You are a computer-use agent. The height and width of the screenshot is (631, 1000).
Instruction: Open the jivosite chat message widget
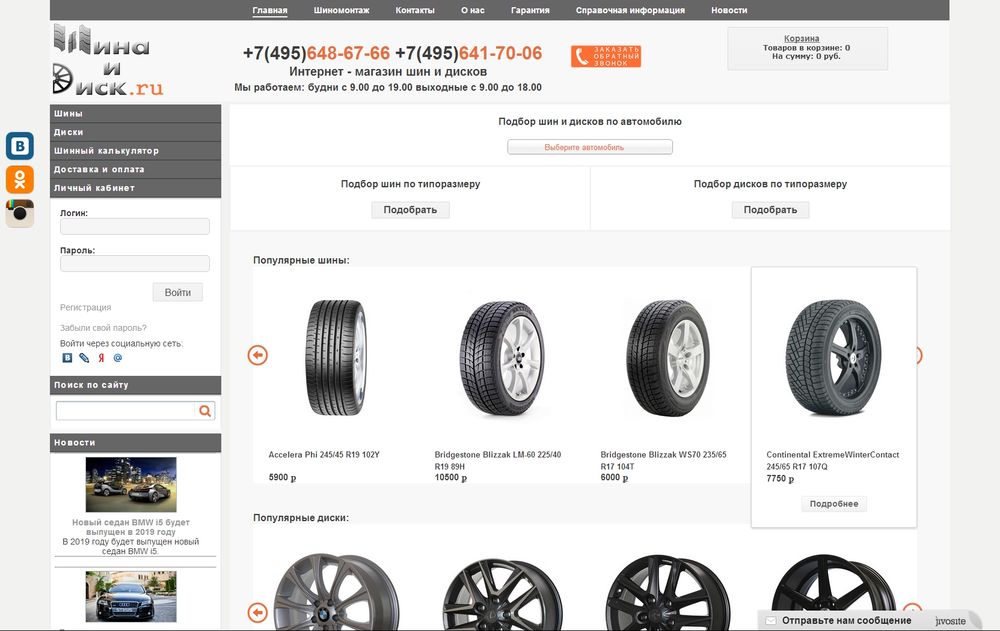pos(870,620)
